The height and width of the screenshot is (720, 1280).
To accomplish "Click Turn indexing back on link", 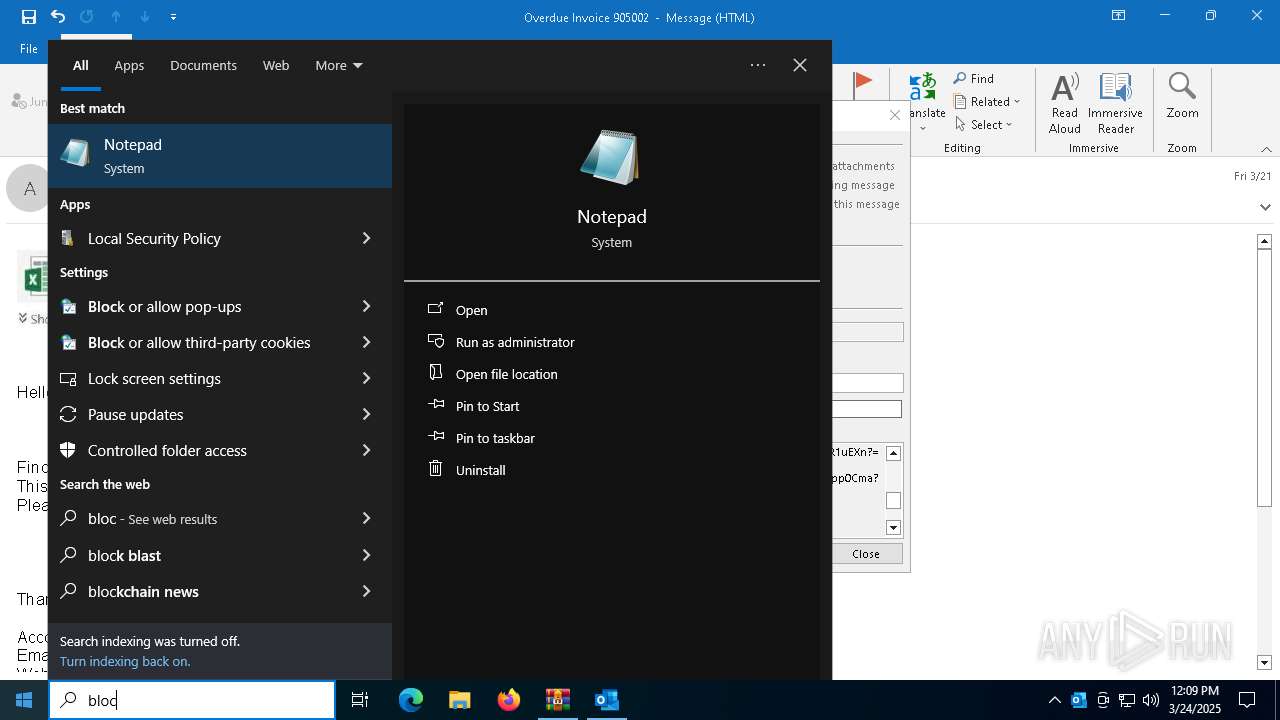I will pyautogui.click(x=125, y=661).
